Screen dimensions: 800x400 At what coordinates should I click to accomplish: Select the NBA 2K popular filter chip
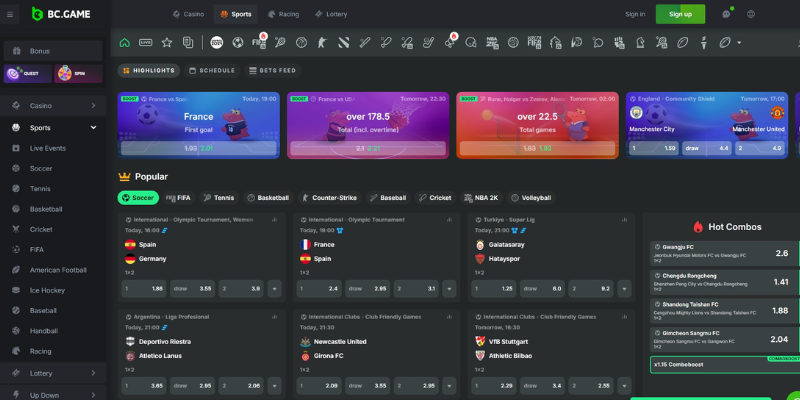(482, 197)
